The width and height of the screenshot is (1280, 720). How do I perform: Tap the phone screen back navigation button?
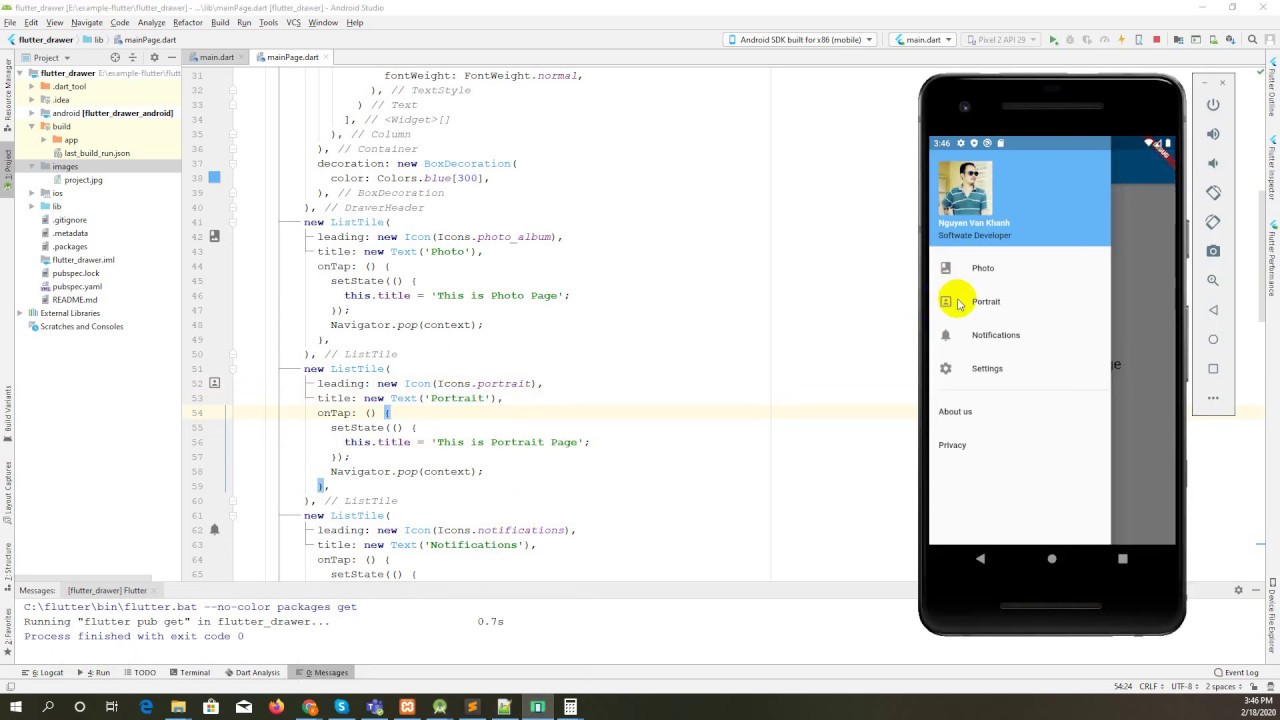[980, 559]
